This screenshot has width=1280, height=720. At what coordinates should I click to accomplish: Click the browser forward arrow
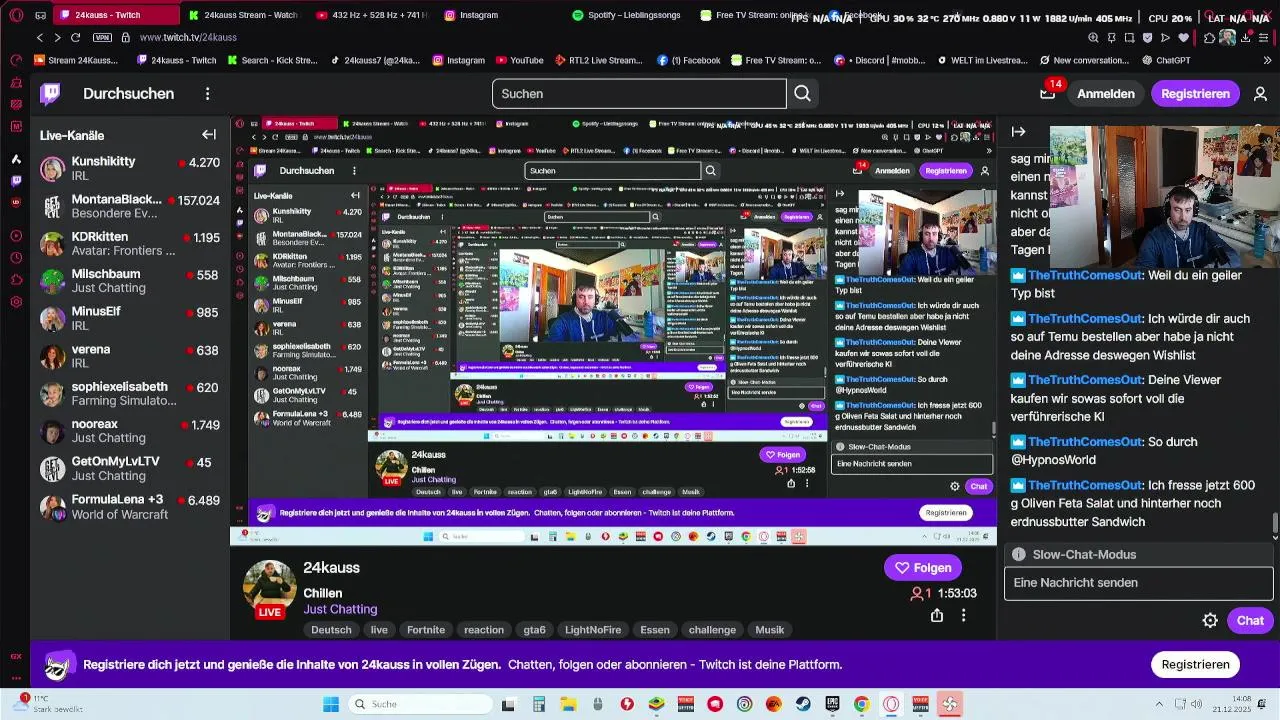[x=57, y=37]
